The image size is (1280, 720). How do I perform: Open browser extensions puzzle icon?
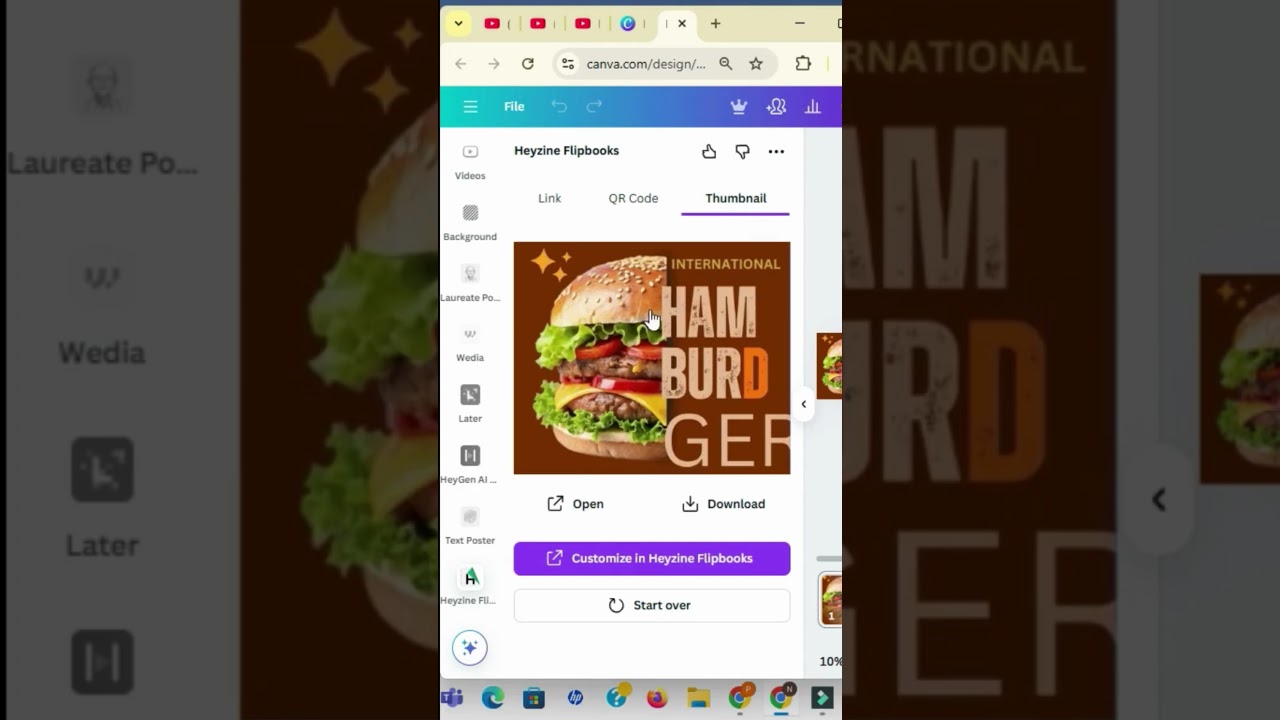point(803,64)
